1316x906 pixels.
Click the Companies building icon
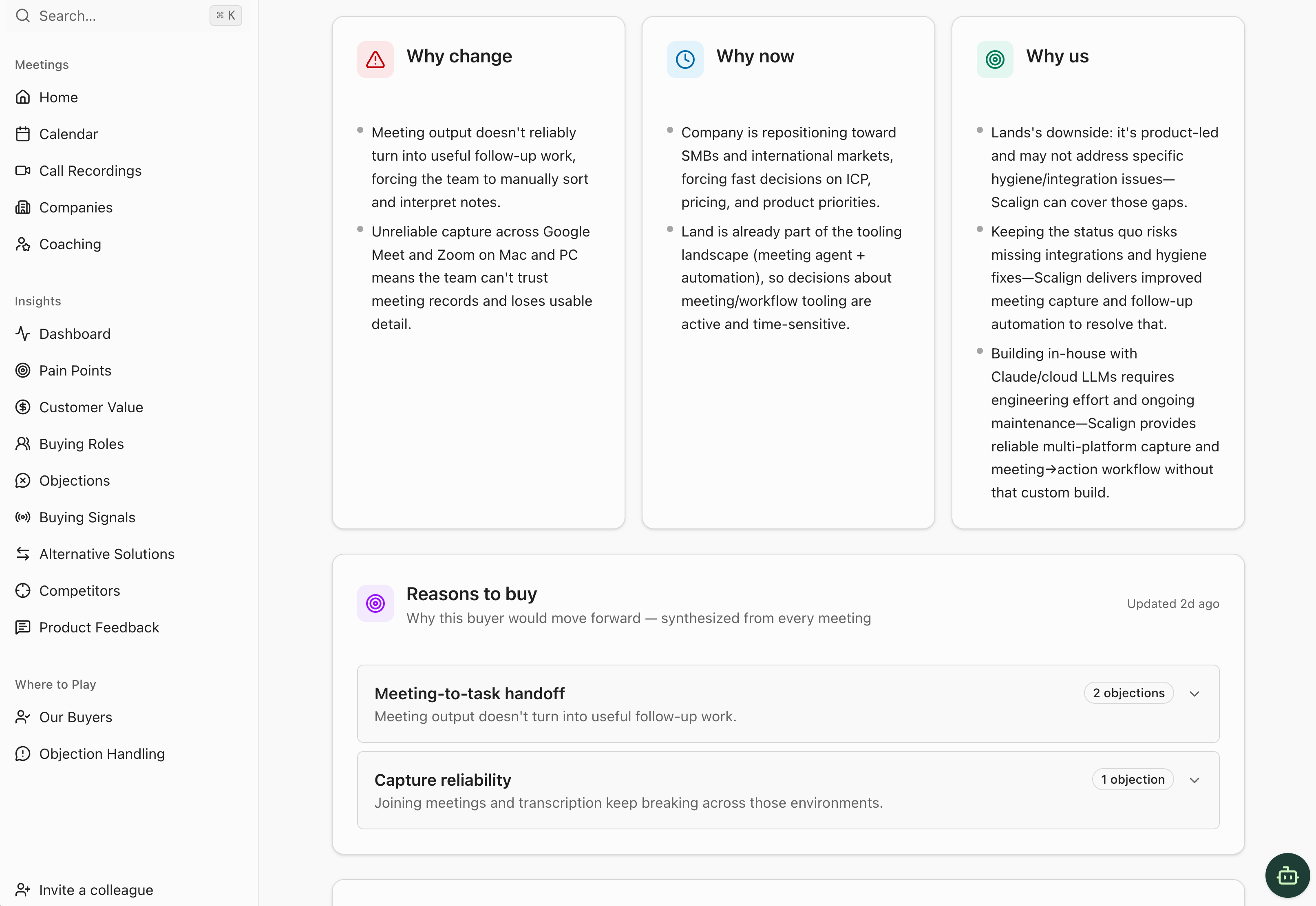pyautogui.click(x=23, y=207)
